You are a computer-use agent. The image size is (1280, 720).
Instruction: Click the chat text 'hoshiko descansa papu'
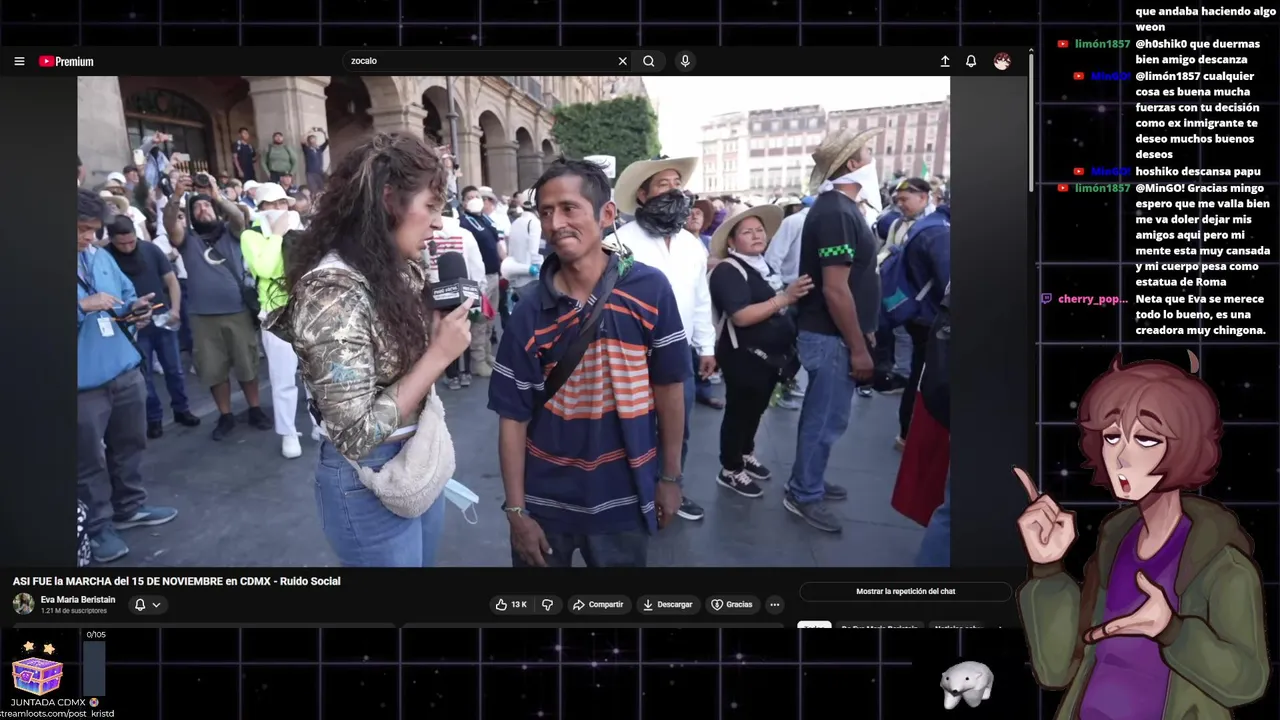[x=1197, y=171]
